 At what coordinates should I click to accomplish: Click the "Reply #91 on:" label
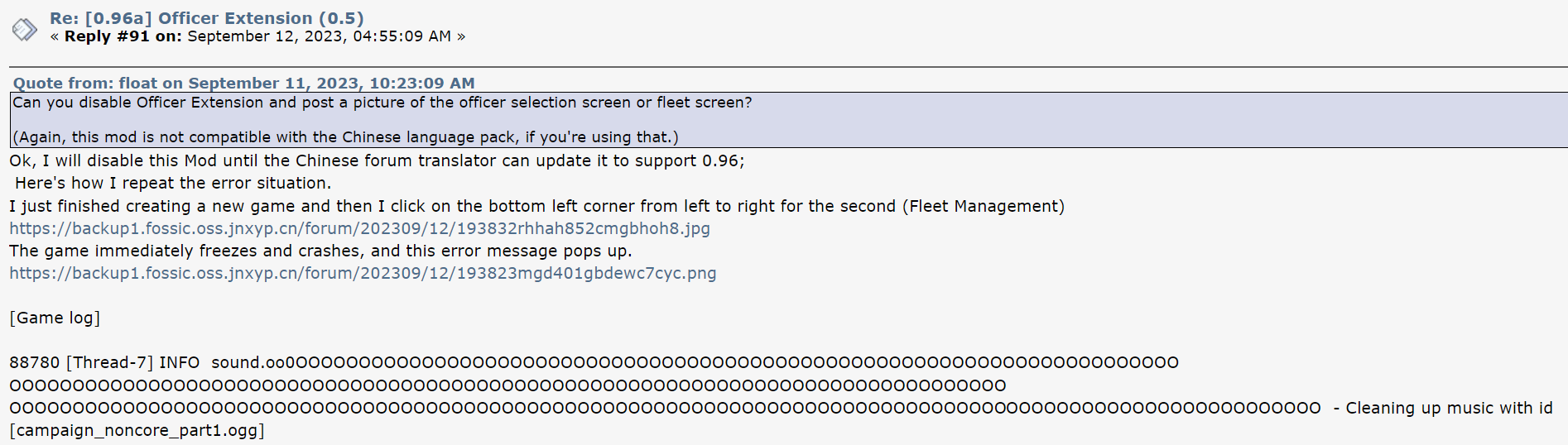[123, 36]
